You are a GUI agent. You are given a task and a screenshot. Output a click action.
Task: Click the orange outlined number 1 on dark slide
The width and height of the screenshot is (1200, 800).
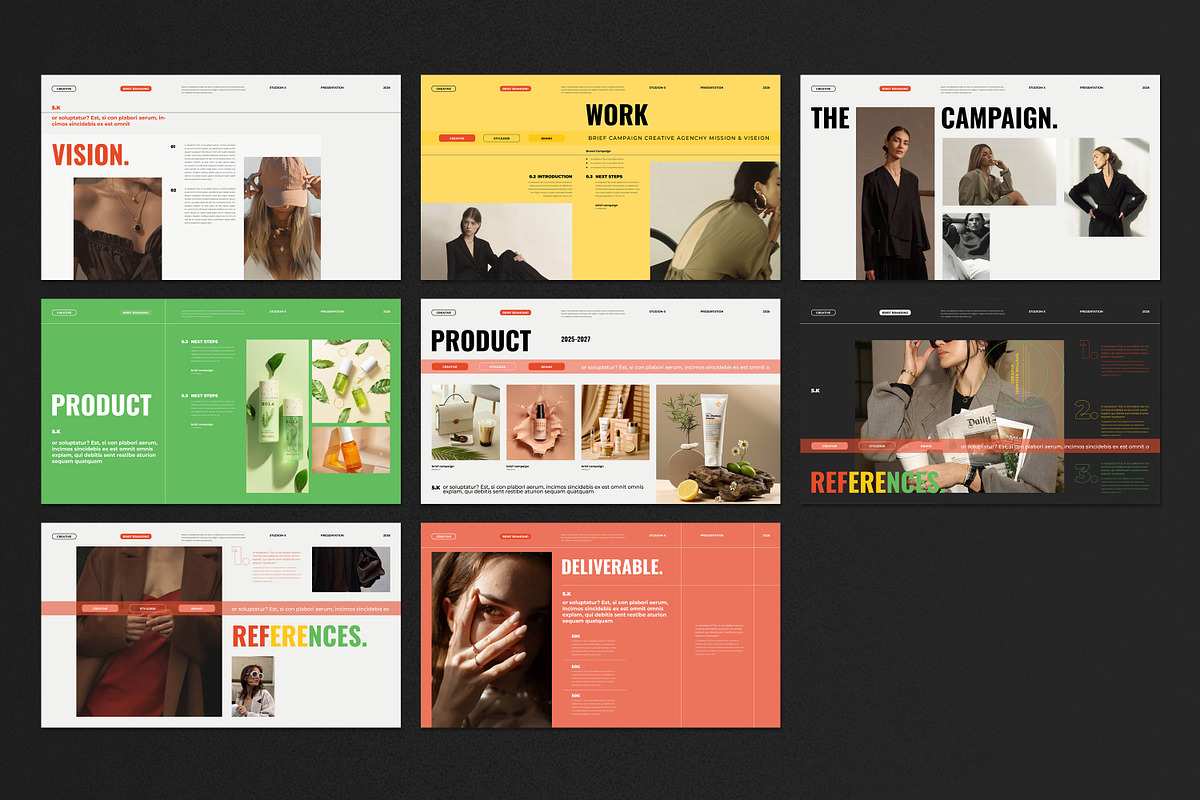coord(1087,351)
